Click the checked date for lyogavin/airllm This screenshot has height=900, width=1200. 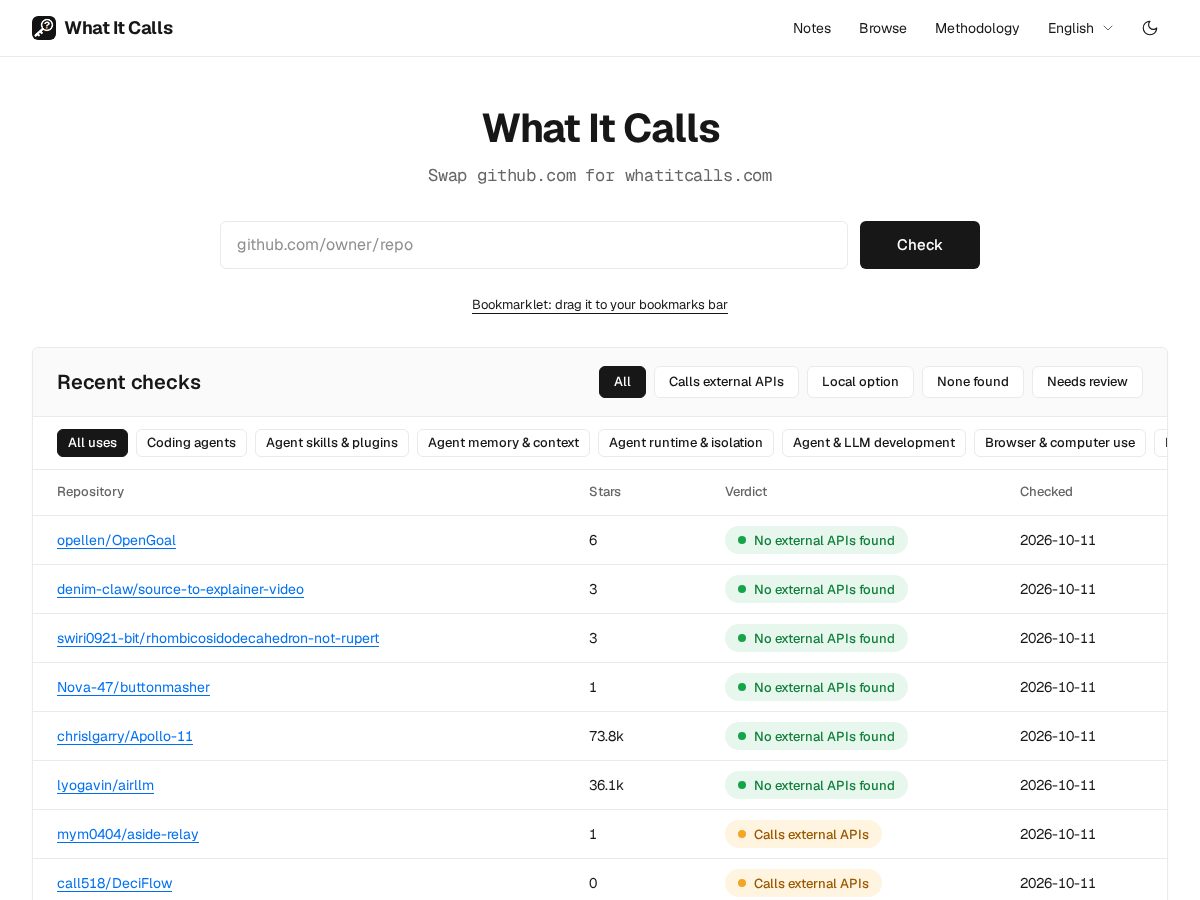click(1058, 785)
